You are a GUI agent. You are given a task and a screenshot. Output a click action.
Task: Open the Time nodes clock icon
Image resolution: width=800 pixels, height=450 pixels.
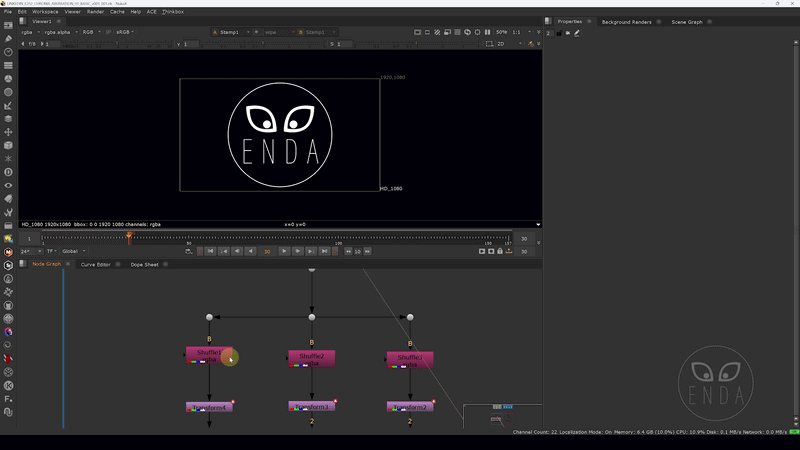(x=8, y=52)
